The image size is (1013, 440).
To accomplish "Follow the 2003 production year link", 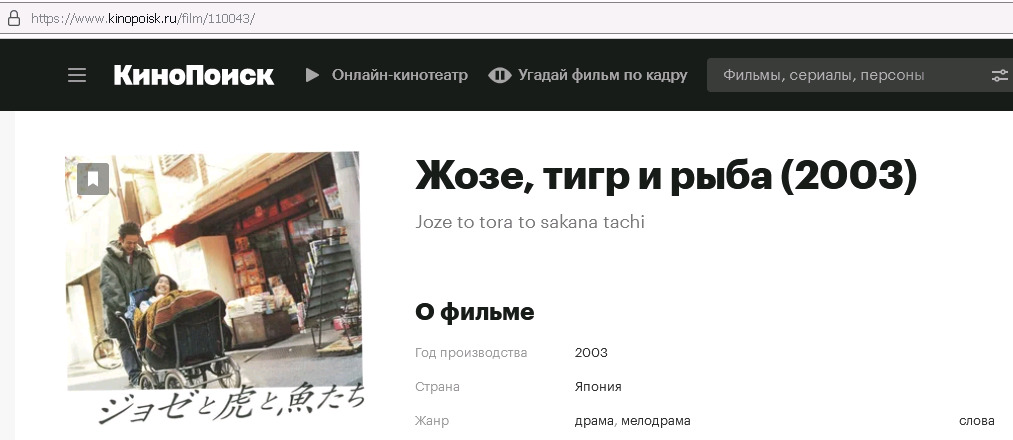I will click(591, 353).
